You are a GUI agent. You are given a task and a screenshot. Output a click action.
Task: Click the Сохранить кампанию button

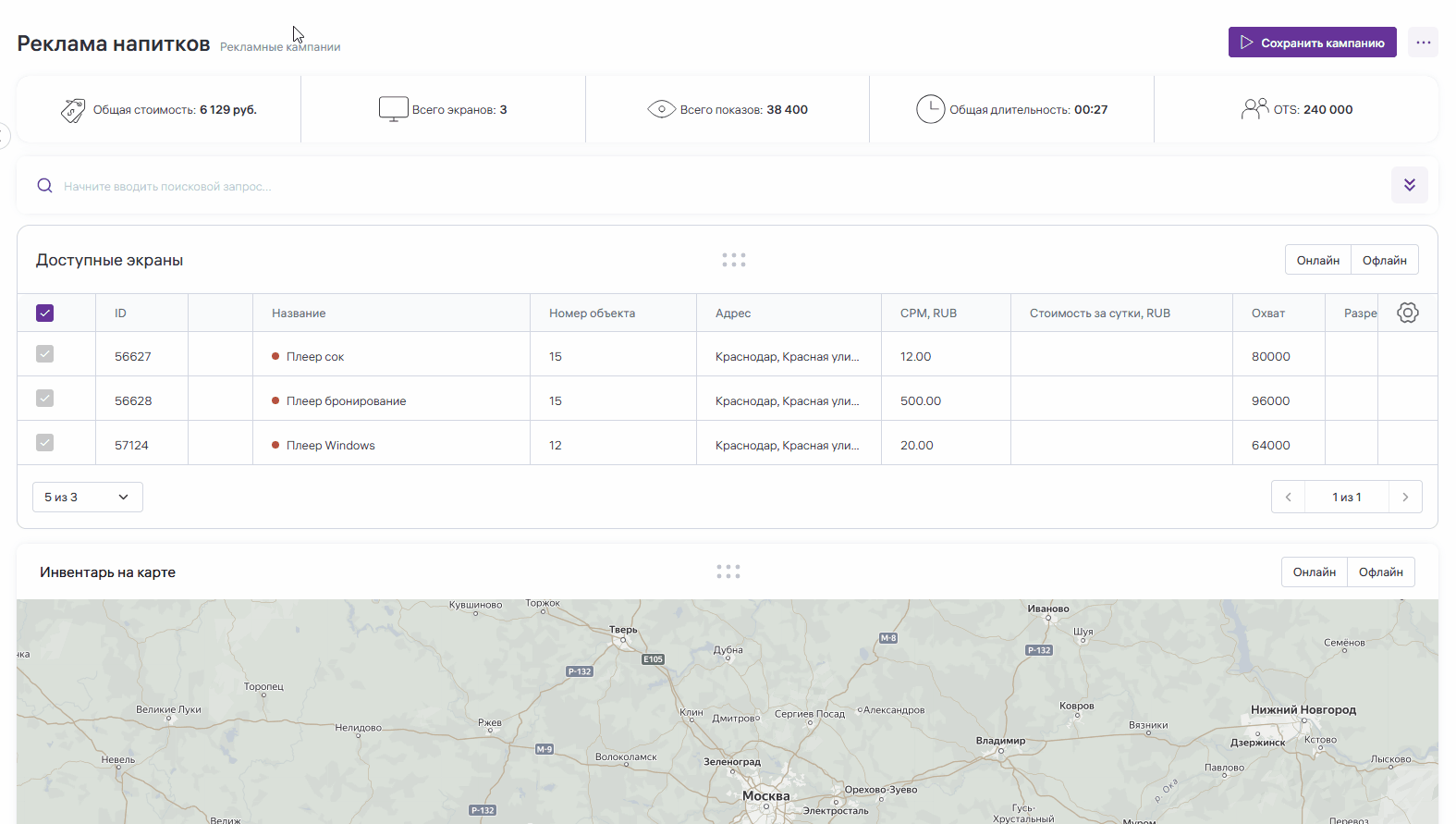click(1312, 43)
